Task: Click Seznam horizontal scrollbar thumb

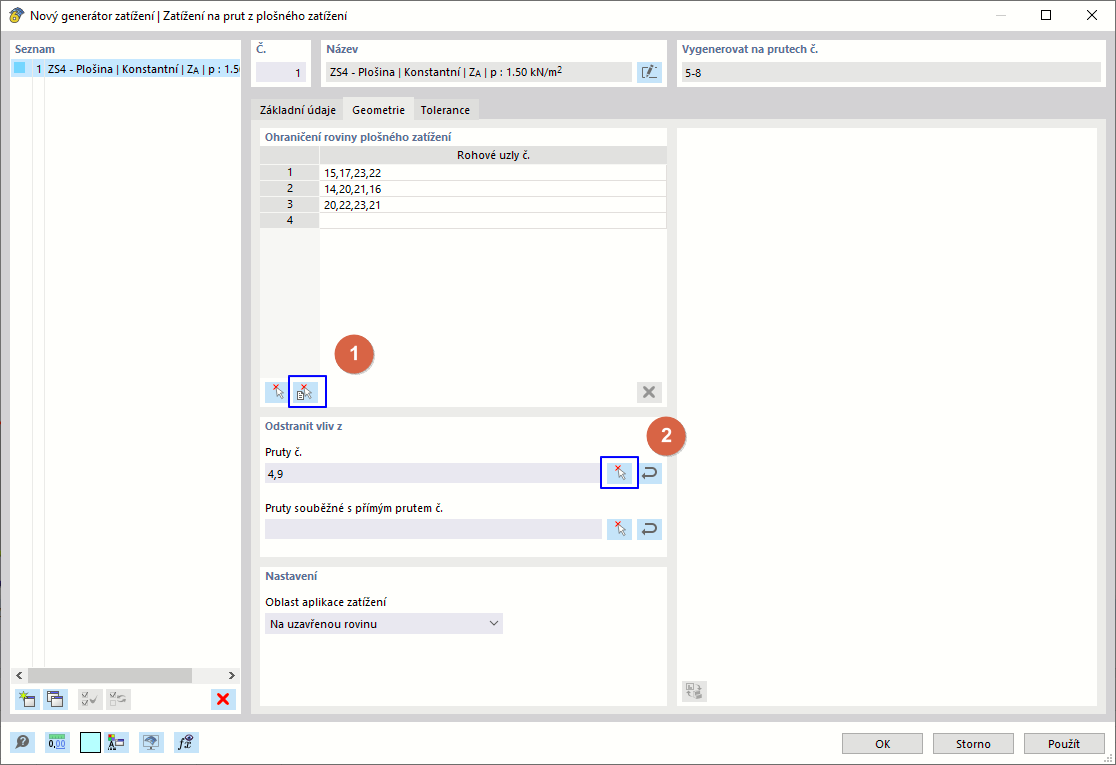Action: [x=110, y=675]
